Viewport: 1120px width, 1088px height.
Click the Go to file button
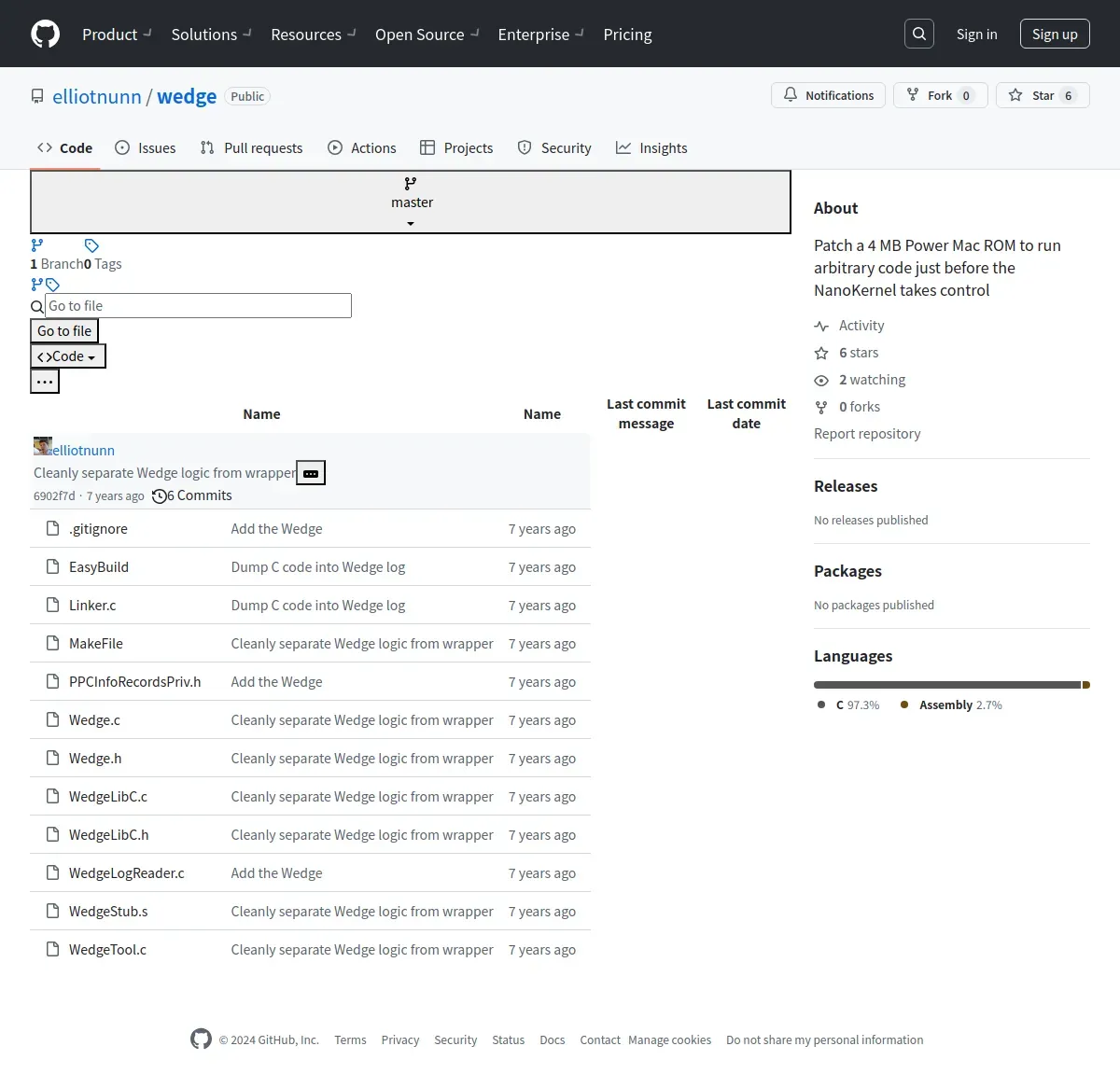(x=64, y=330)
